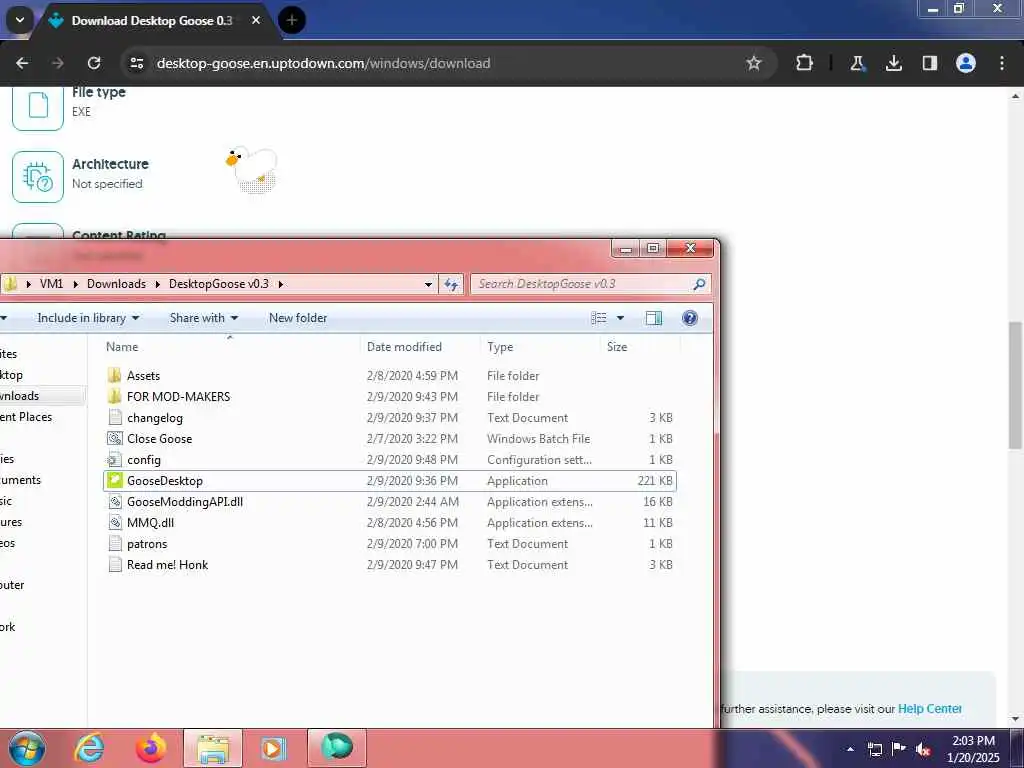Change your view icon in Explorer
Image resolution: width=1024 pixels, height=768 pixels.
tap(599, 318)
